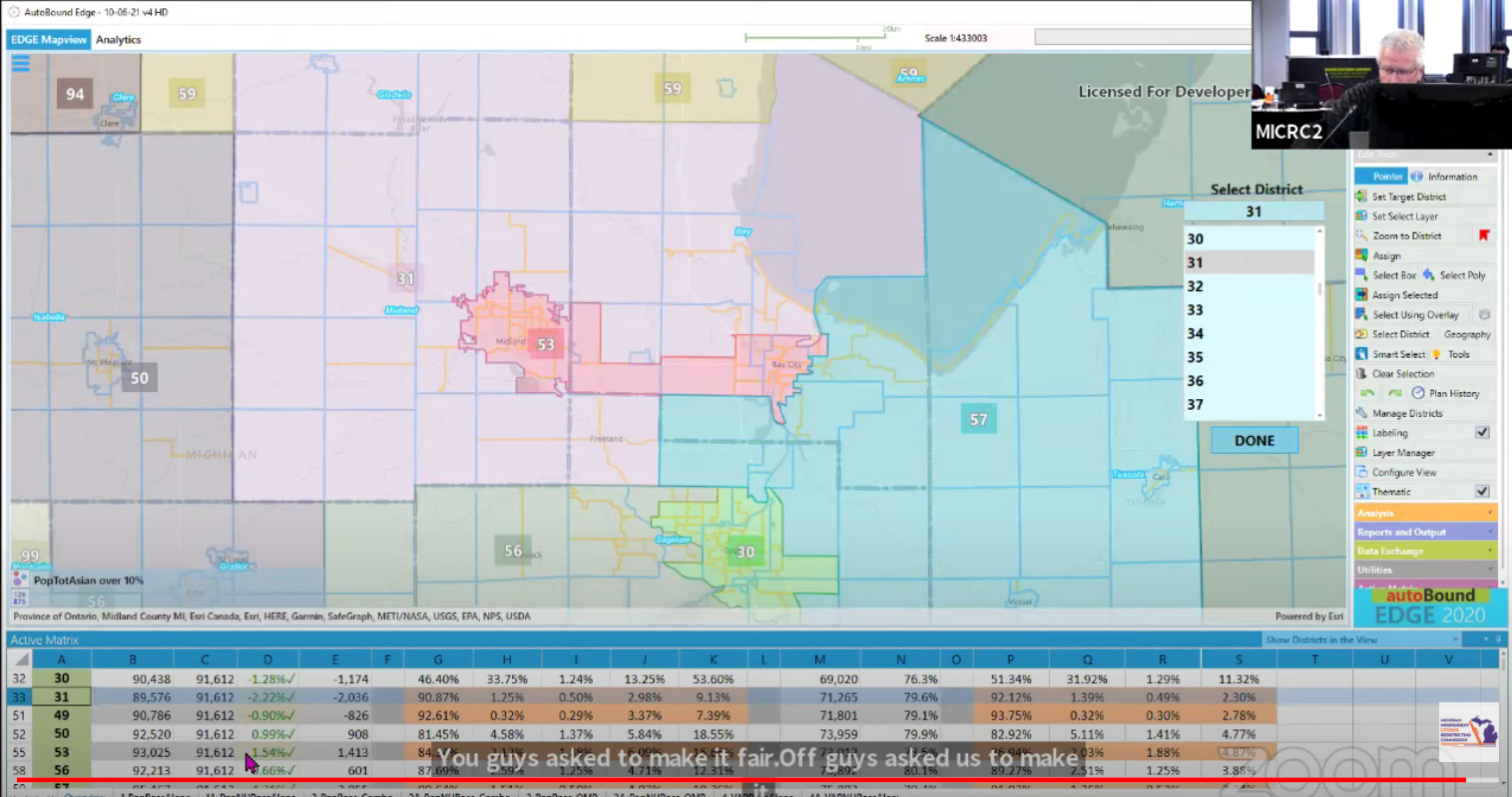Screen dimensions: 1512x797
Task: Undo with the left green arrow
Action: (x=1367, y=393)
